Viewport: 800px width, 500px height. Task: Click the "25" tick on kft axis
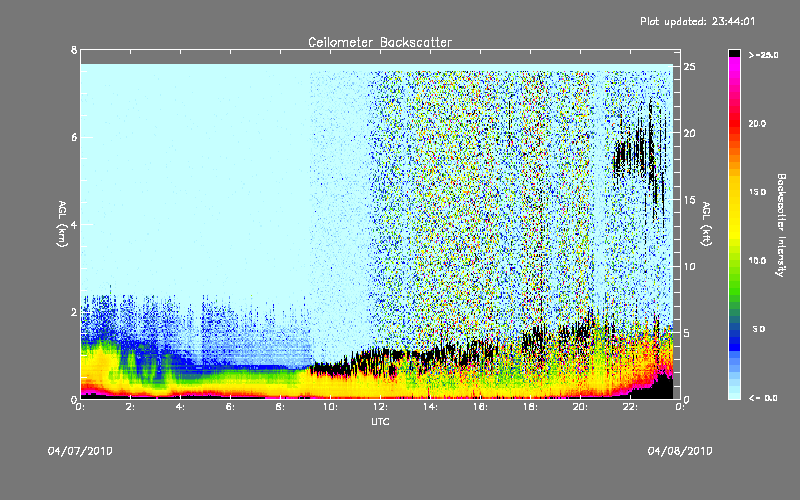689,67
